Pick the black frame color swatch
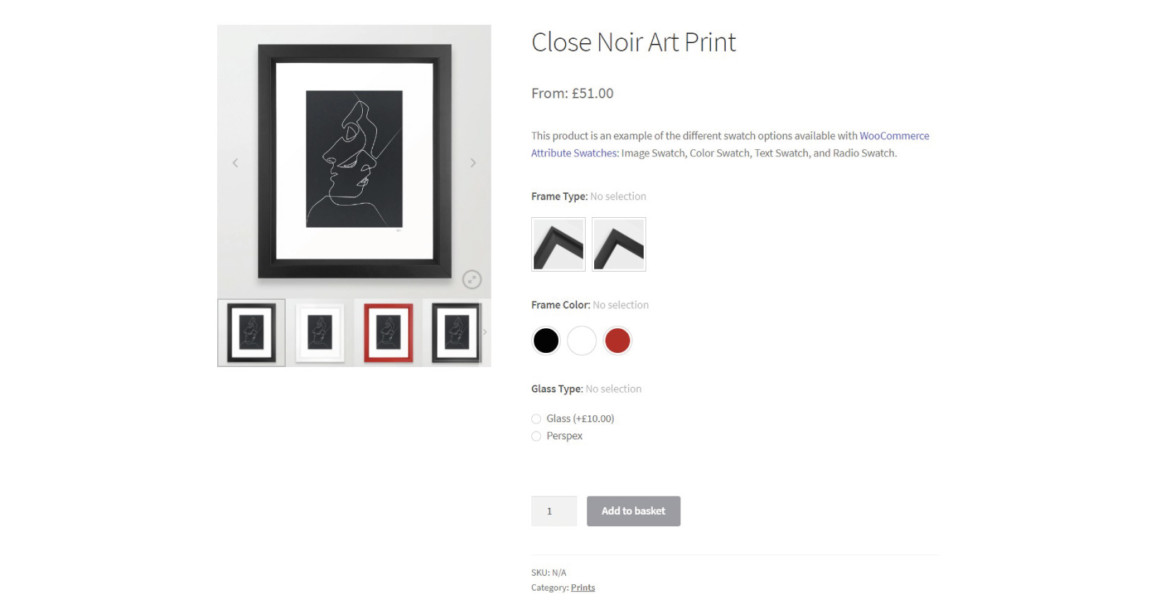 coord(546,341)
